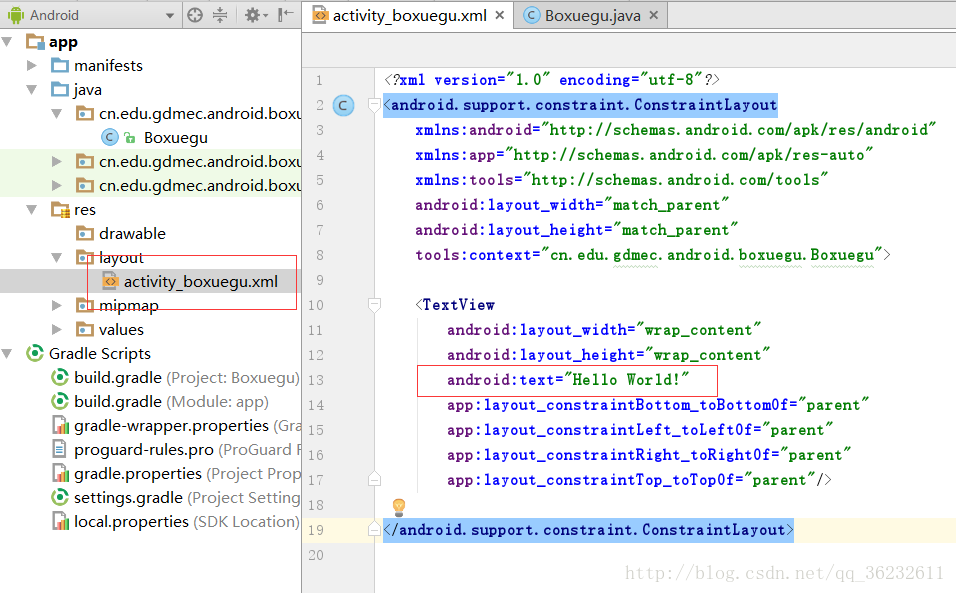
Task: Select the manifests folder
Action: [x=109, y=65]
